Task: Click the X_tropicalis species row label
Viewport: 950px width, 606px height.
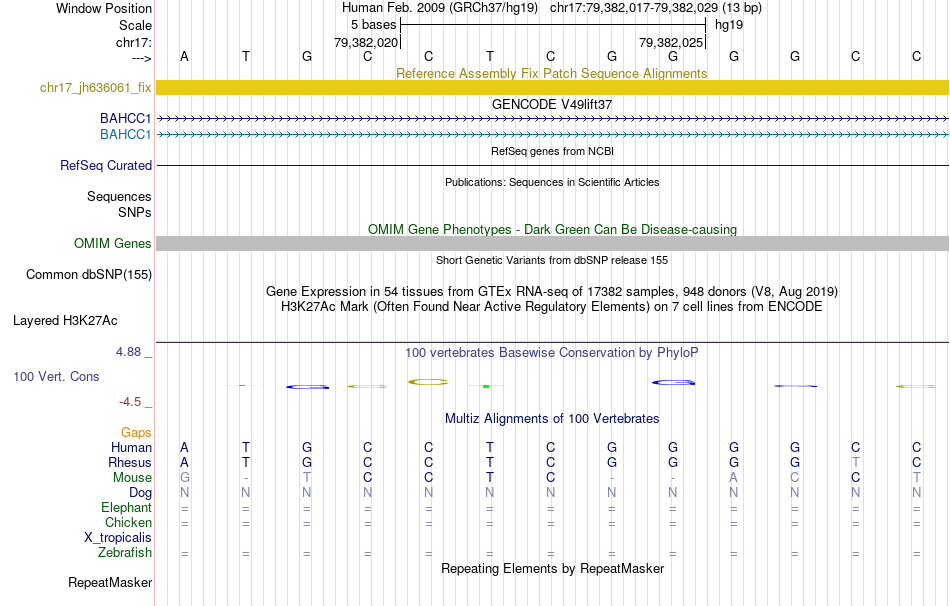Action: click(118, 538)
